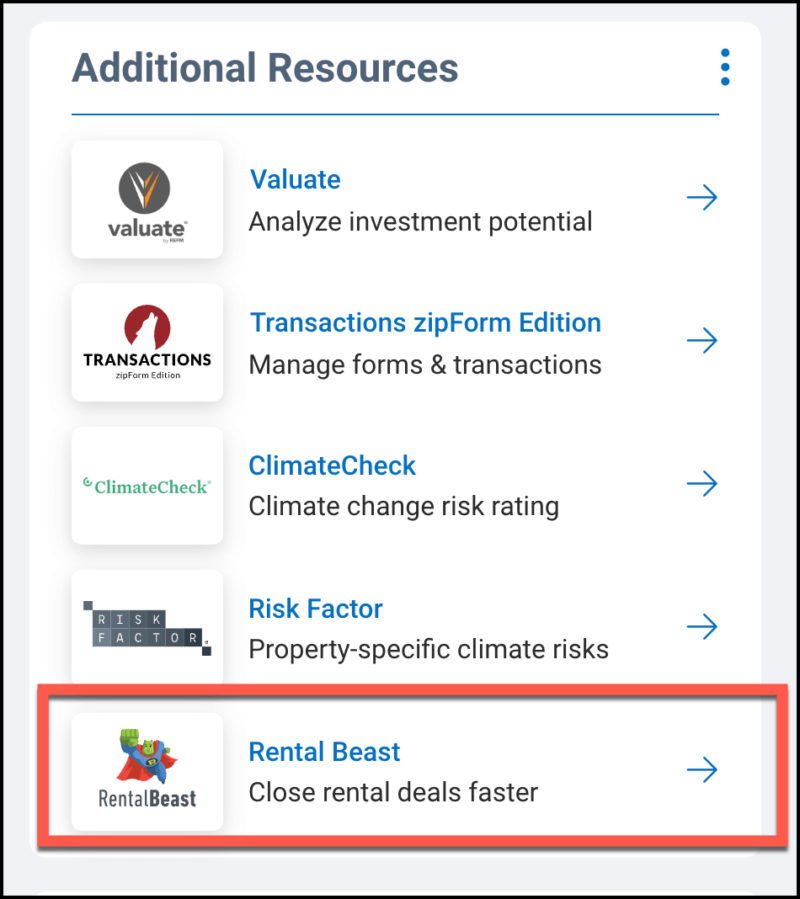This screenshot has height=899, width=800.
Task: Open the Valuate resource link
Action: pyautogui.click(x=295, y=179)
